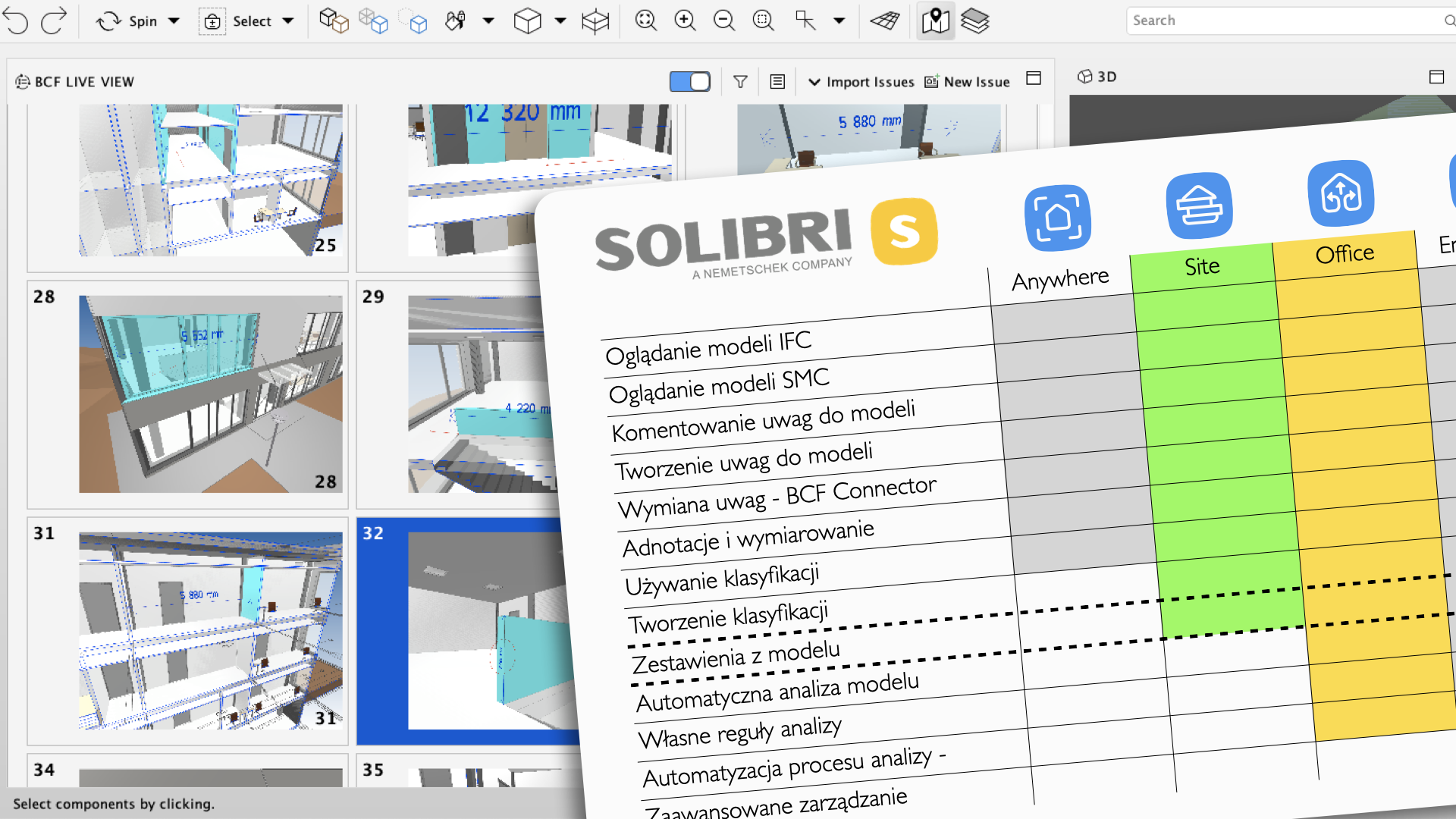Click the Zoom In magnifier
1456x819 pixels.
coord(685,21)
